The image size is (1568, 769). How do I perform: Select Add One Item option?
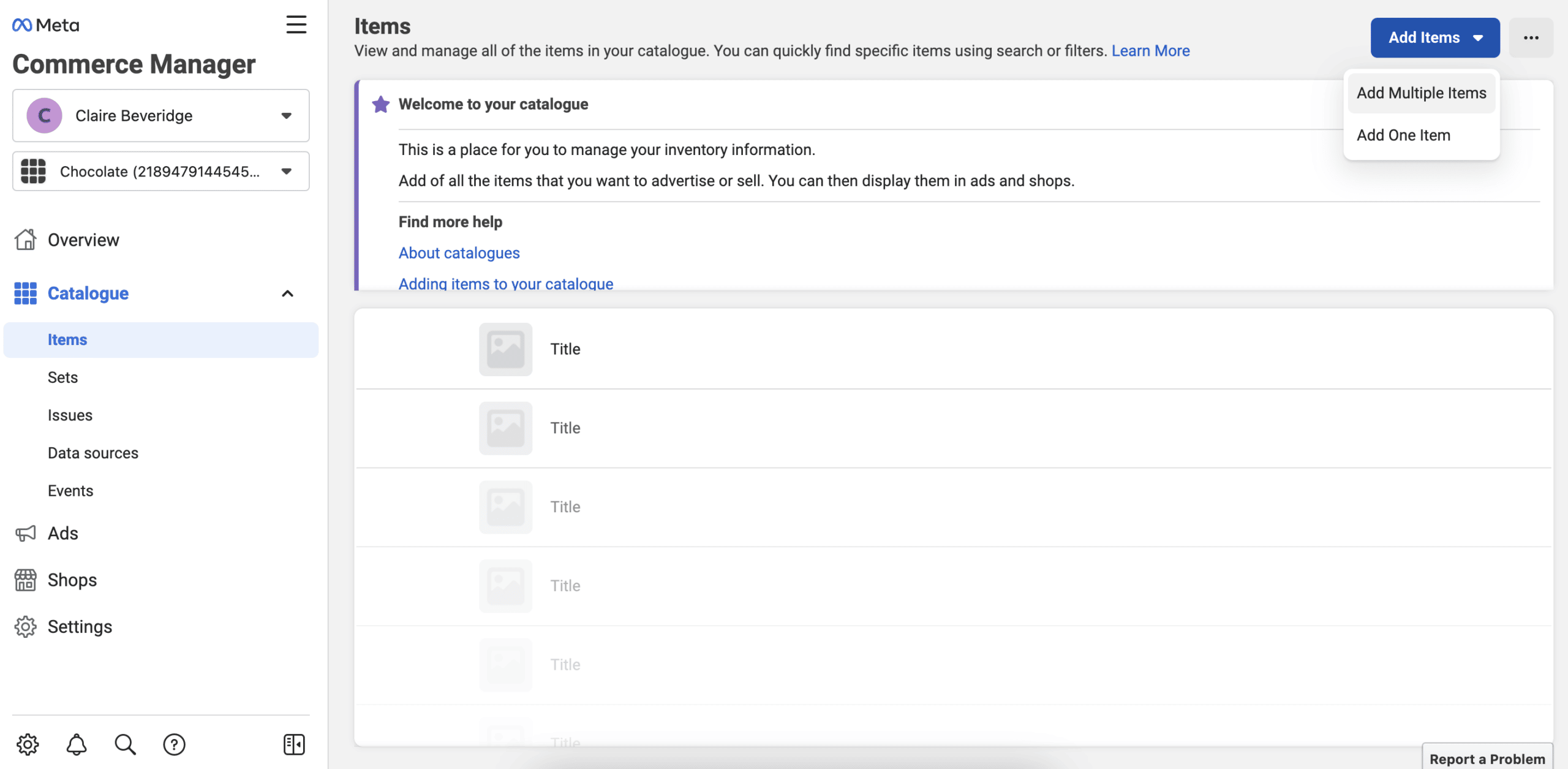[x=1403, y=135]
